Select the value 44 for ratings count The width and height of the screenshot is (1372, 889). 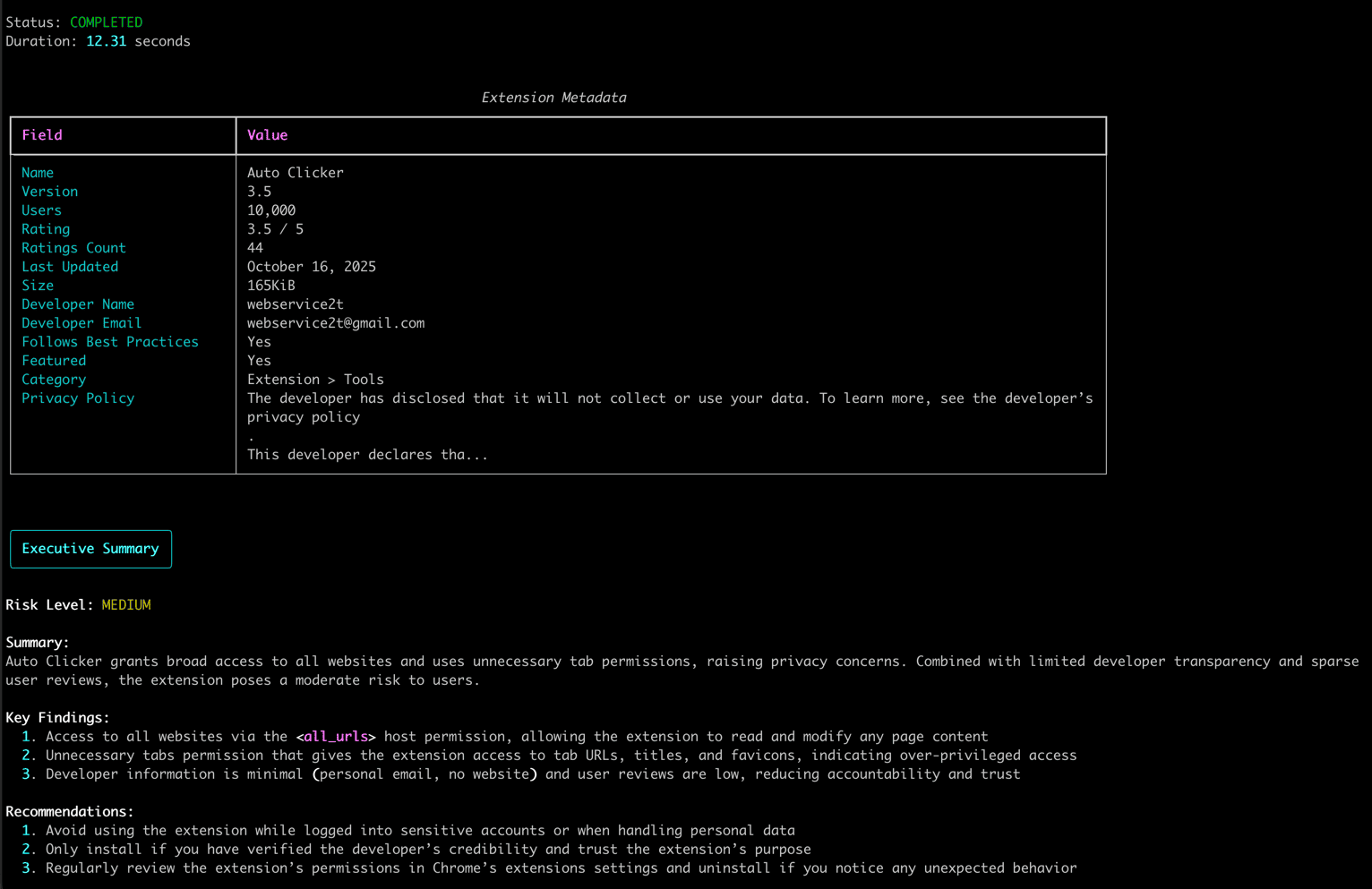(x=255, y=248)
